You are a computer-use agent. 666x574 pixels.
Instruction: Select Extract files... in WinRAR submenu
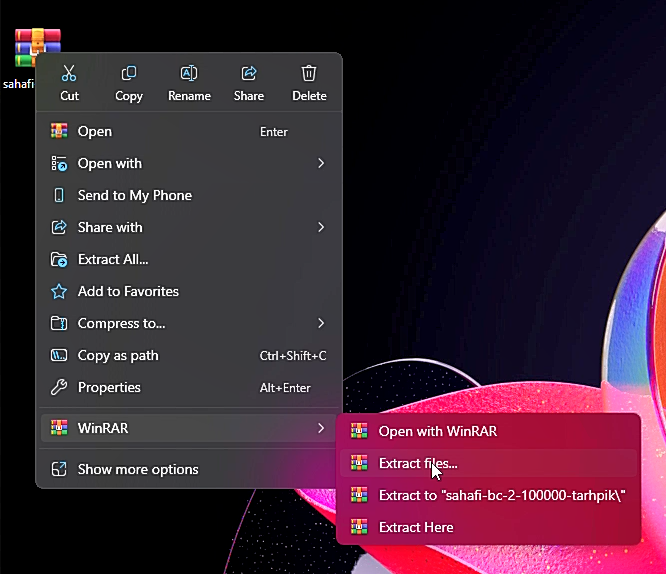coord(488,463)
